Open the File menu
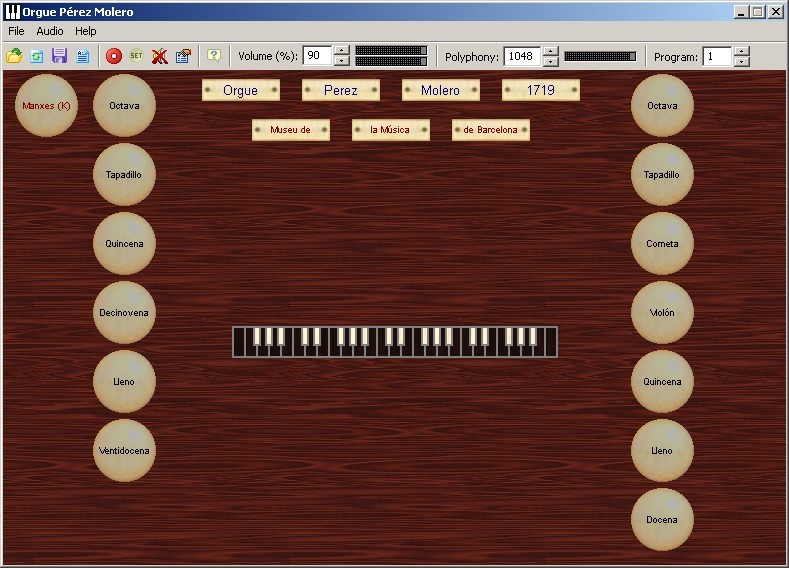Screen dimensions: 789x568 pyautogui.click(x=16, y=31)
